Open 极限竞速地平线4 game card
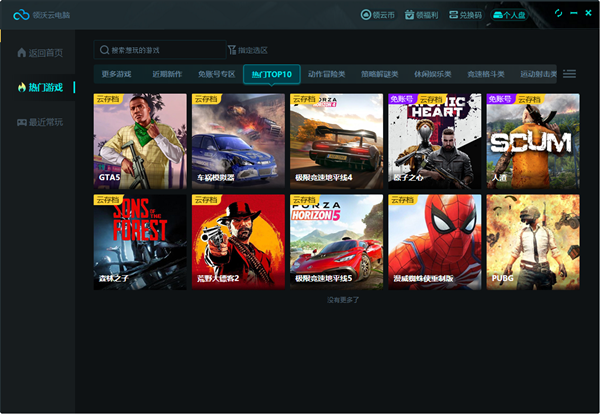Image resolution: width=600 pixels, height=414 pixels. pos(336,141)
